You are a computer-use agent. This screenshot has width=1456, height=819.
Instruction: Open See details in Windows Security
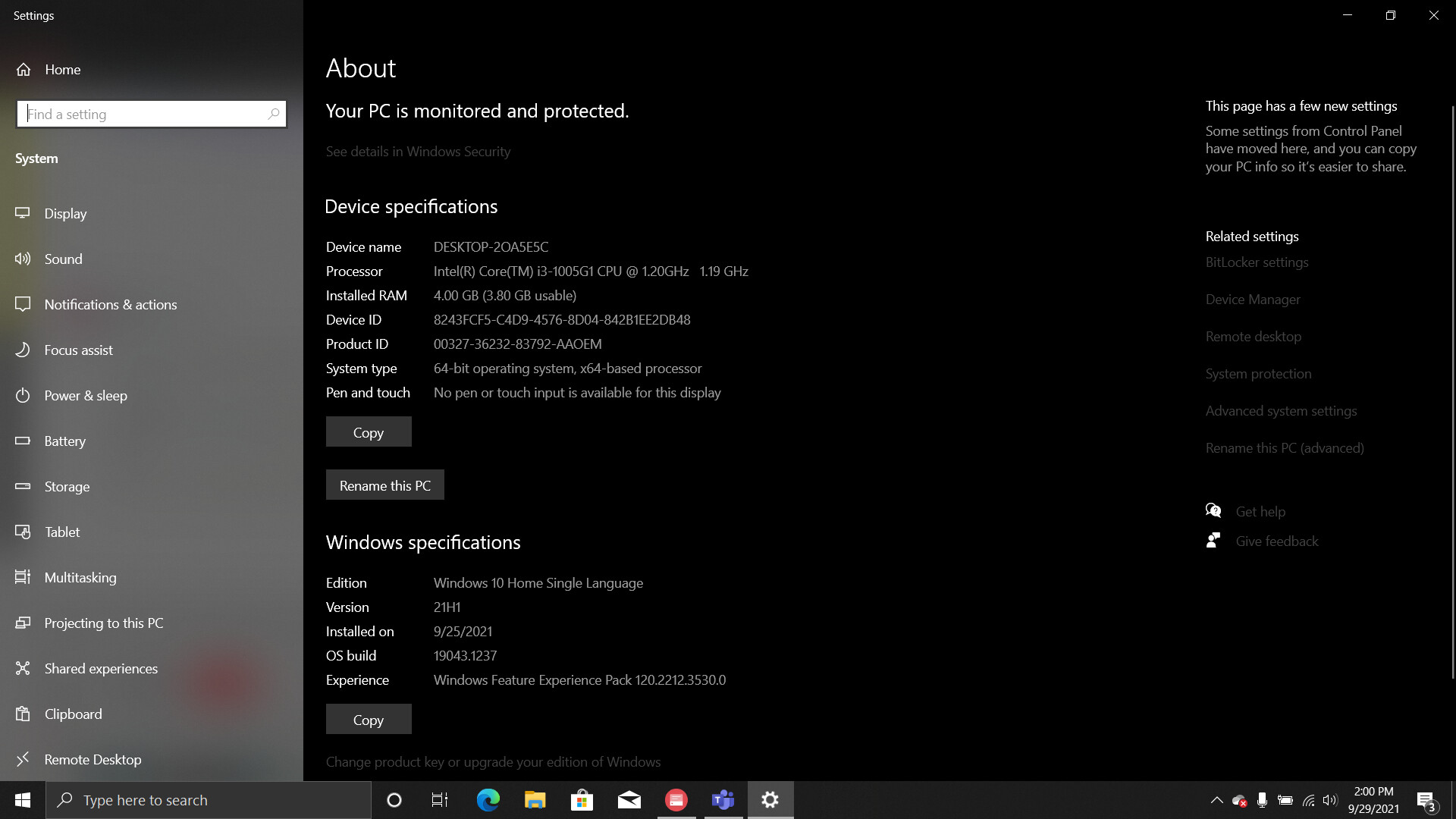click(418, 151)
